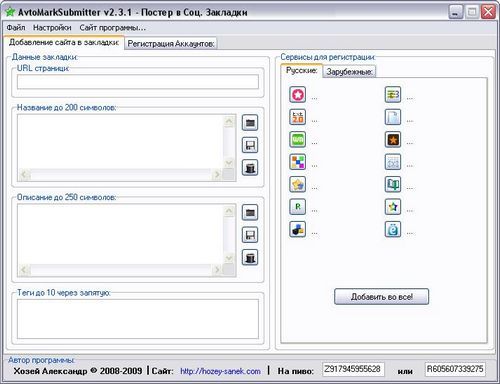
Task: Click scroll-left arrow in the Название text area
Action: pyautogui.click(x=24, y=175)
